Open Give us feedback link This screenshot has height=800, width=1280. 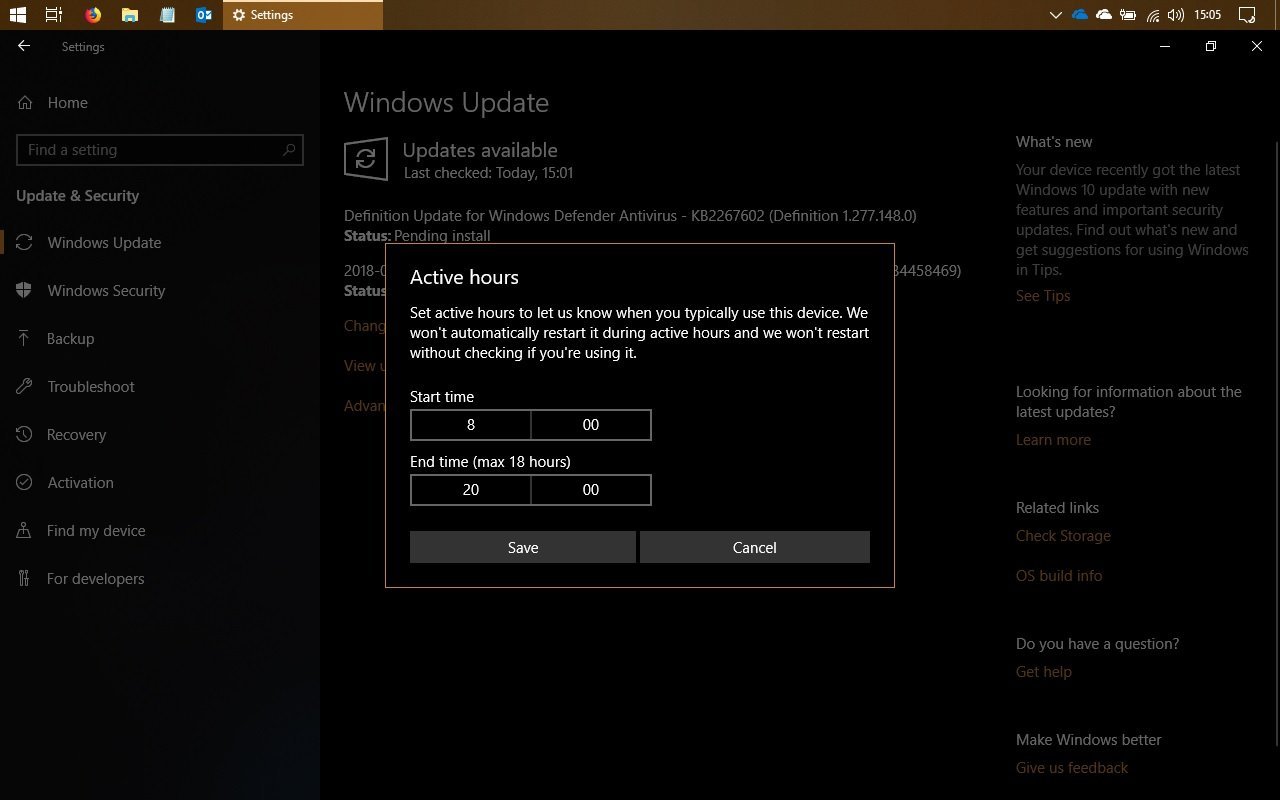[1072, 768]
